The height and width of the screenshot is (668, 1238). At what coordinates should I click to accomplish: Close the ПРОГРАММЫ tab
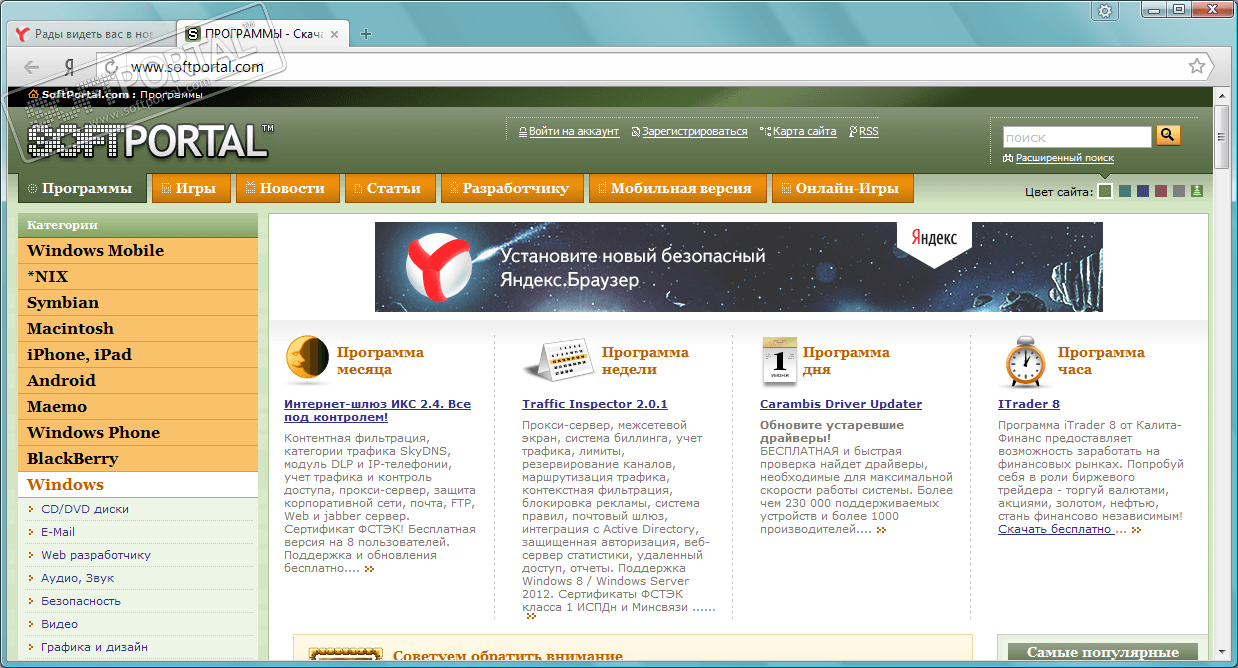coord(334,33)
